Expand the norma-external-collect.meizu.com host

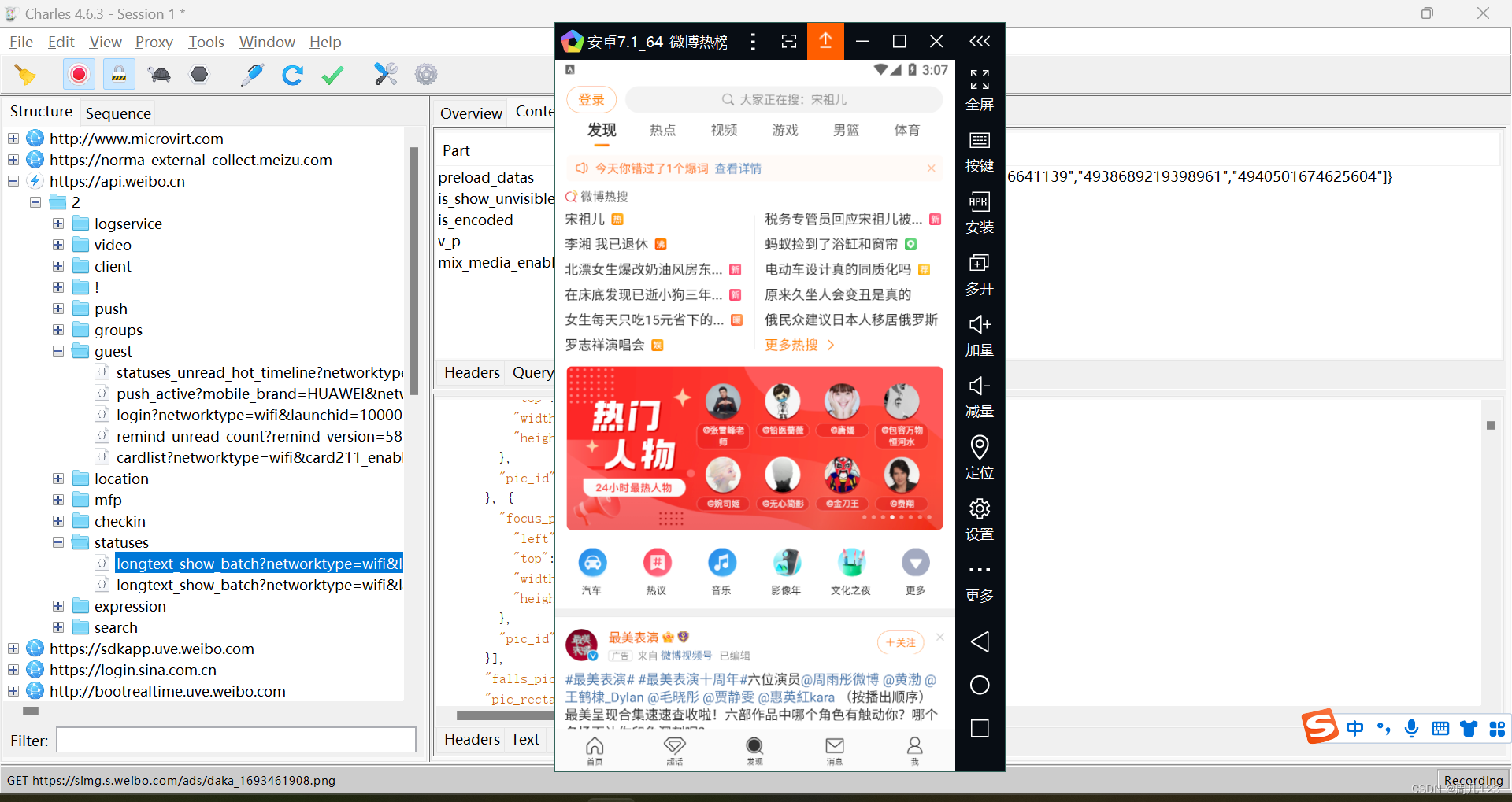point(13,160)
